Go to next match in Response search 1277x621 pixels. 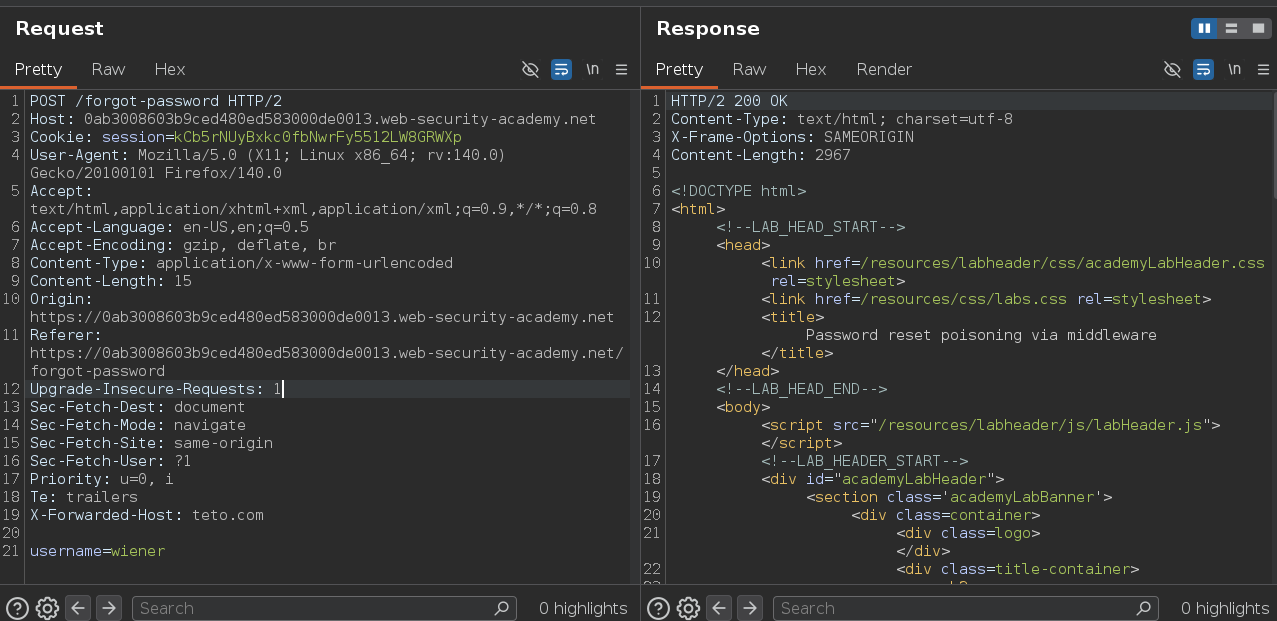[750, 608]
